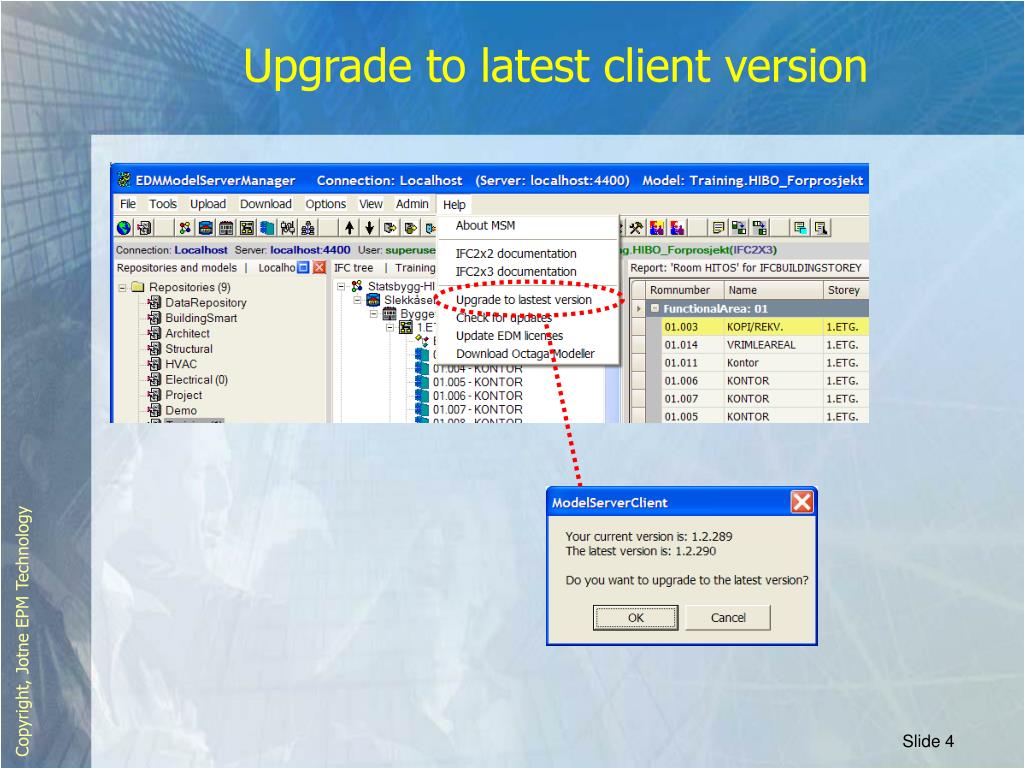This screenshot has width=1024, height=768.
Task: Click OK in ModelServerClient dialog
Action: [635, 617]
